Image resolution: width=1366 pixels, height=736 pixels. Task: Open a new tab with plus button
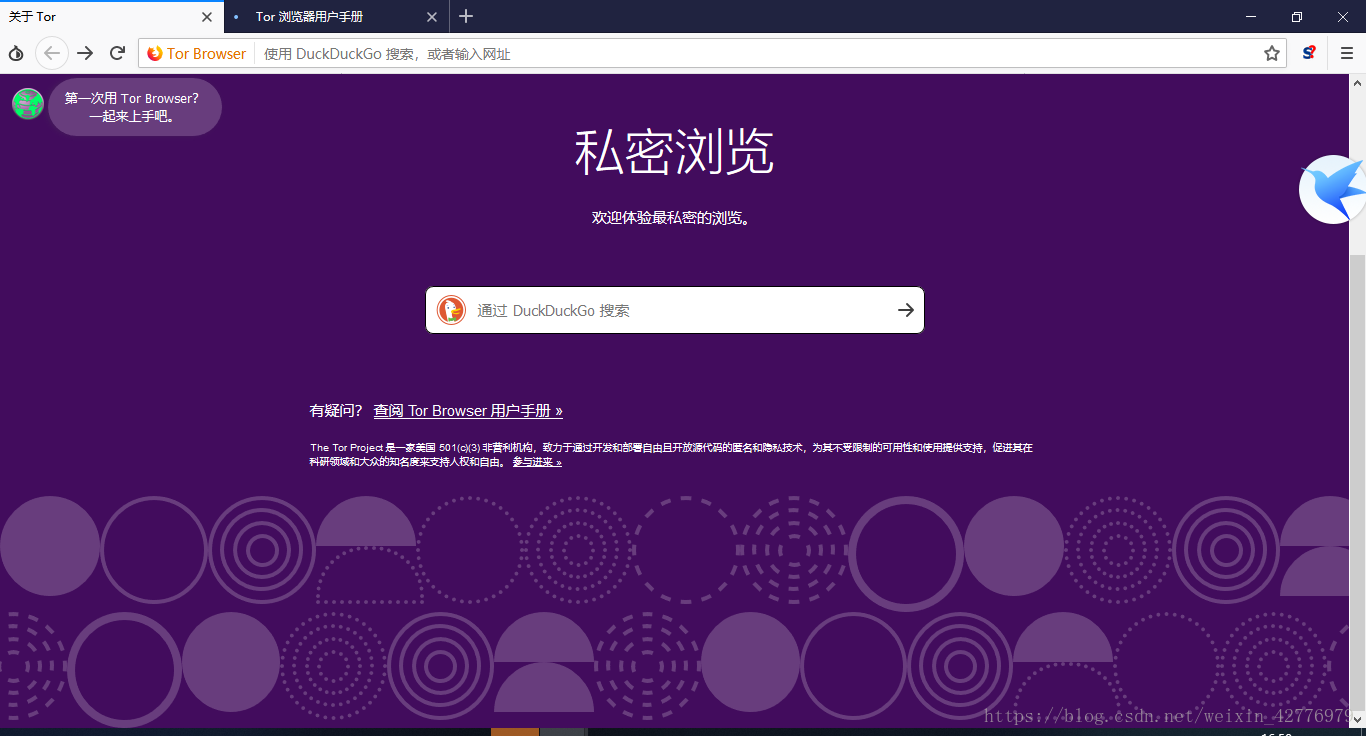point(466,16)
